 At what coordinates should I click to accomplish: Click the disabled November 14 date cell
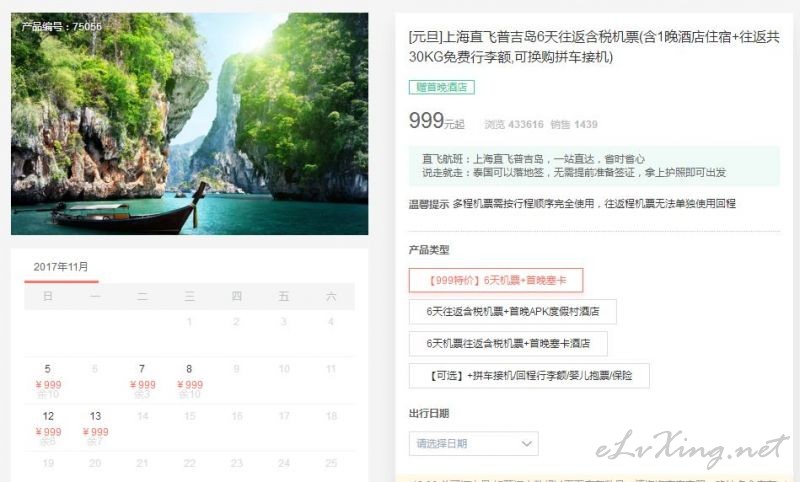click(x=142, y=428)
